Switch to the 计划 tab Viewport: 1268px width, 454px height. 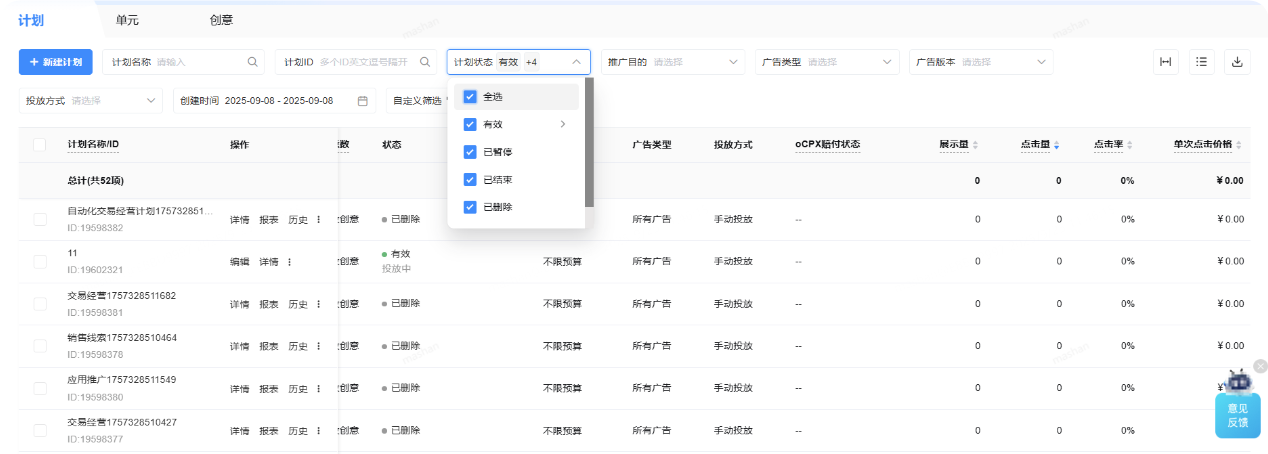(31, 19)
